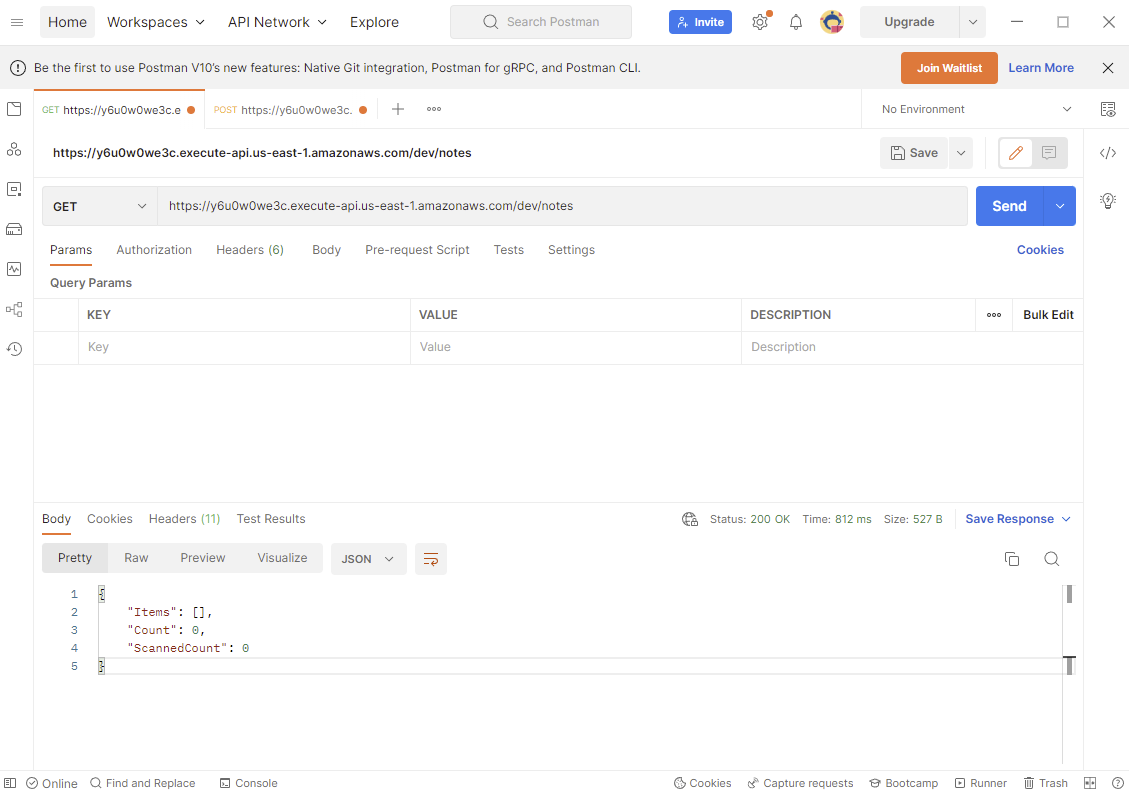1129x795 pixels.
Task: Open the lightbulb info panel
Action: pyautogui.click(x=1108, y=200)
